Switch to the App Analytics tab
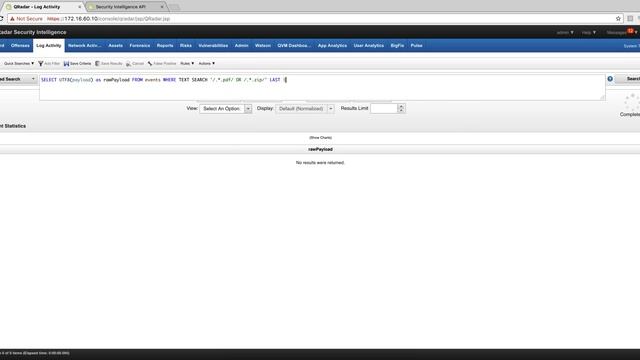The image size is (640, 360). coord(332,46)
